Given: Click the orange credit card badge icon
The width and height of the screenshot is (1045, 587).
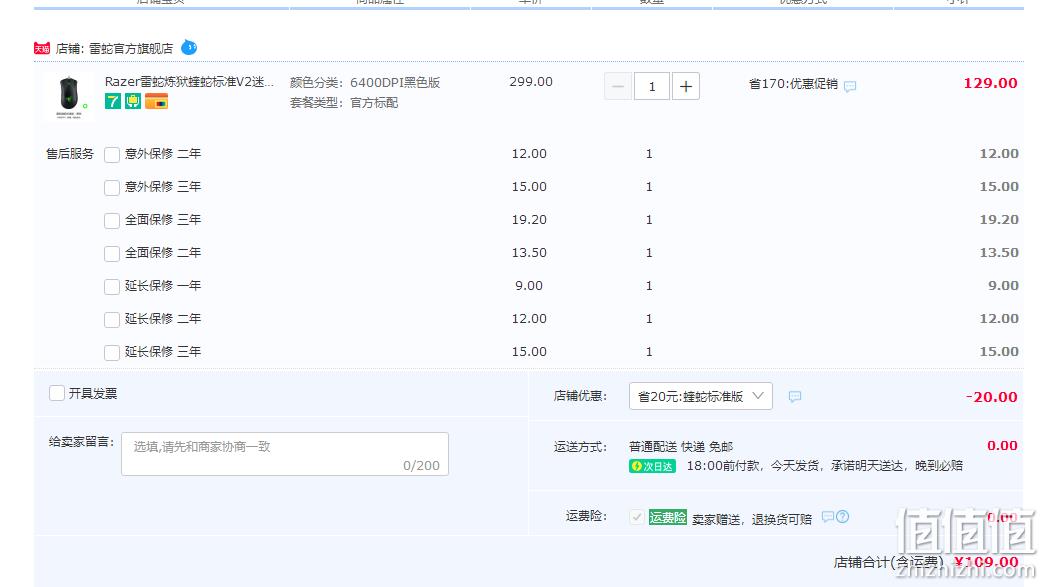Looking at the screenshot, I should (157, 101).
